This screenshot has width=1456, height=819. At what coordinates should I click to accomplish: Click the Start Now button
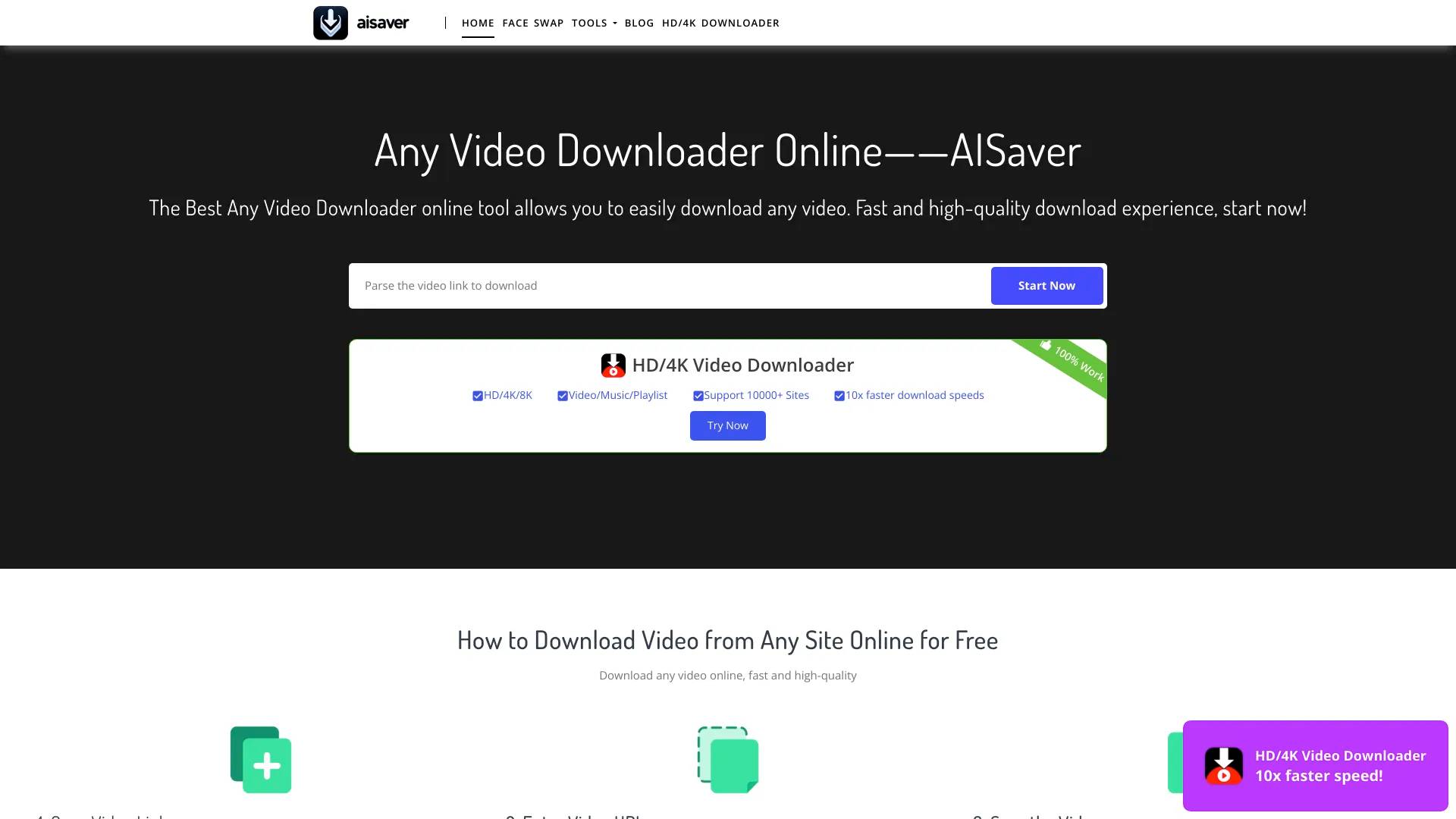tap(1047, 285)
